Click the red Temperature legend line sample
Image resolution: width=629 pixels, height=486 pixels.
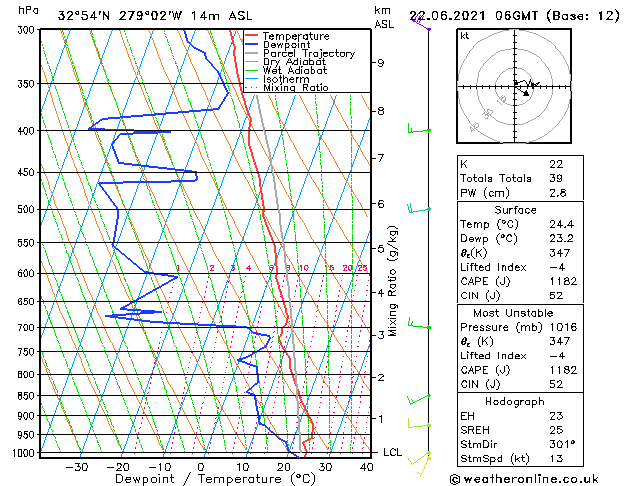(x=252, y=36)
